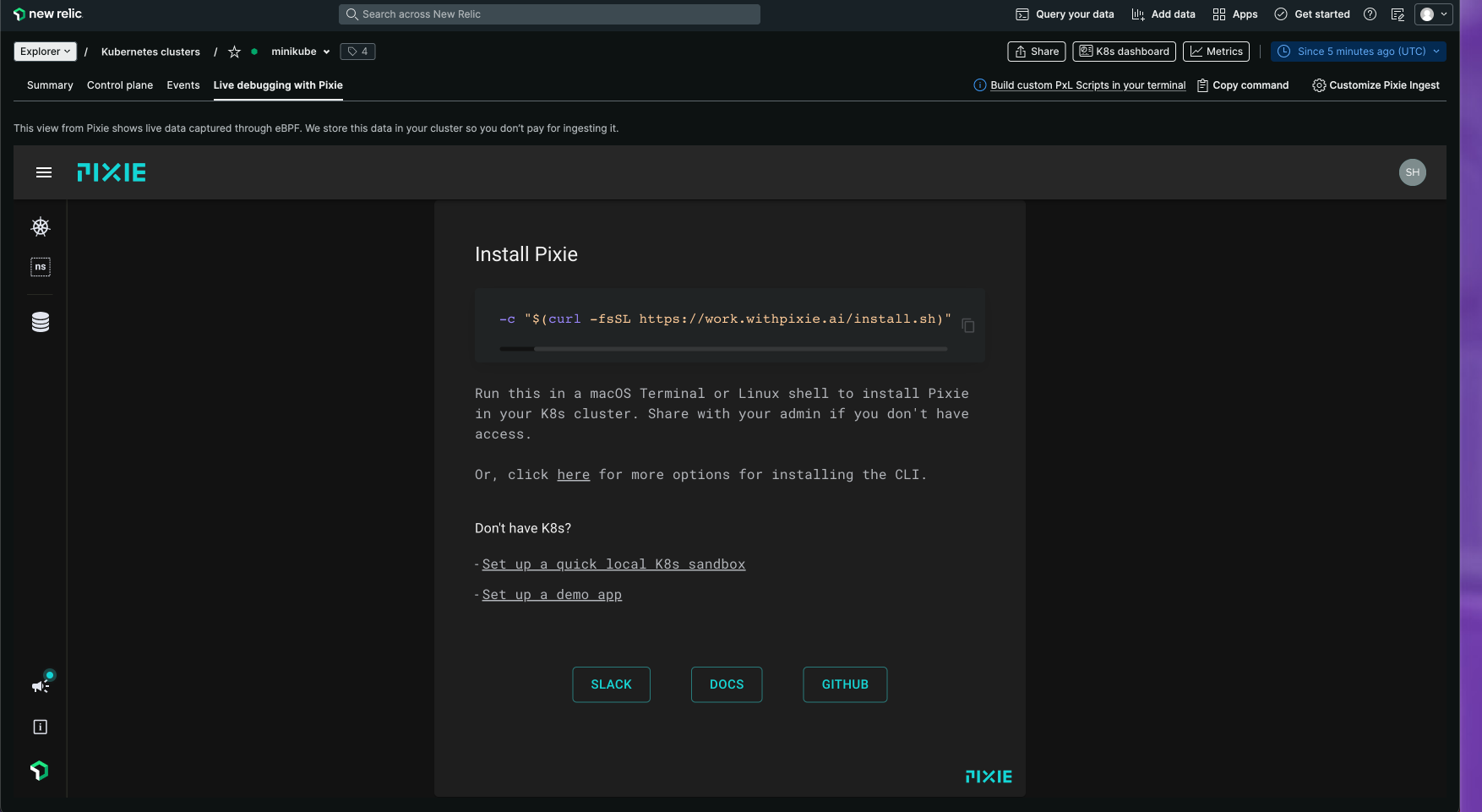Click Query your data button

pyautogui.click(x=1065, y=14)
